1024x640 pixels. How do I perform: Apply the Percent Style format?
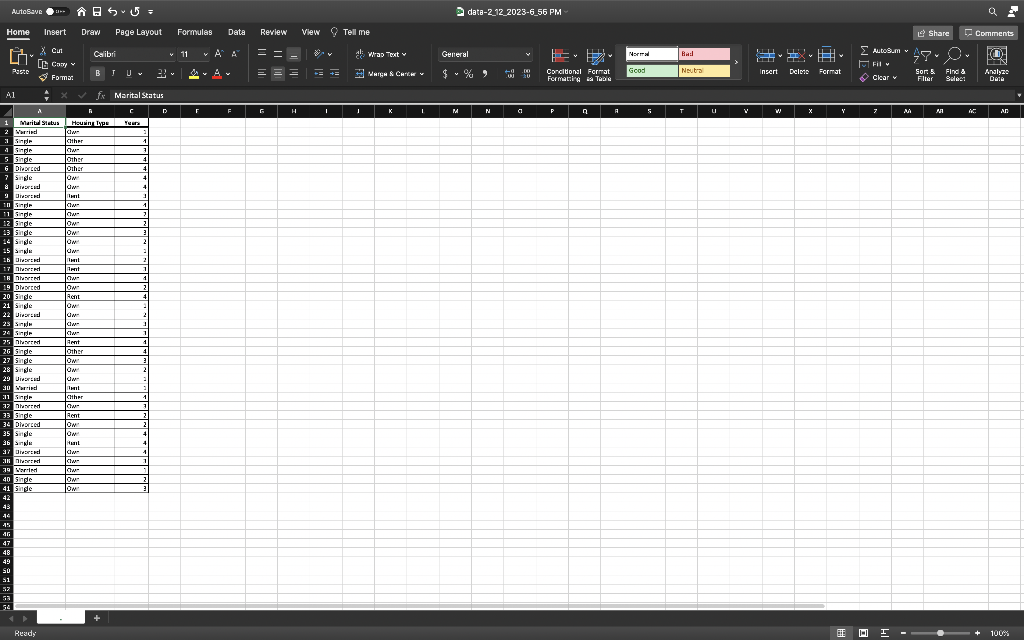point(466,73)
